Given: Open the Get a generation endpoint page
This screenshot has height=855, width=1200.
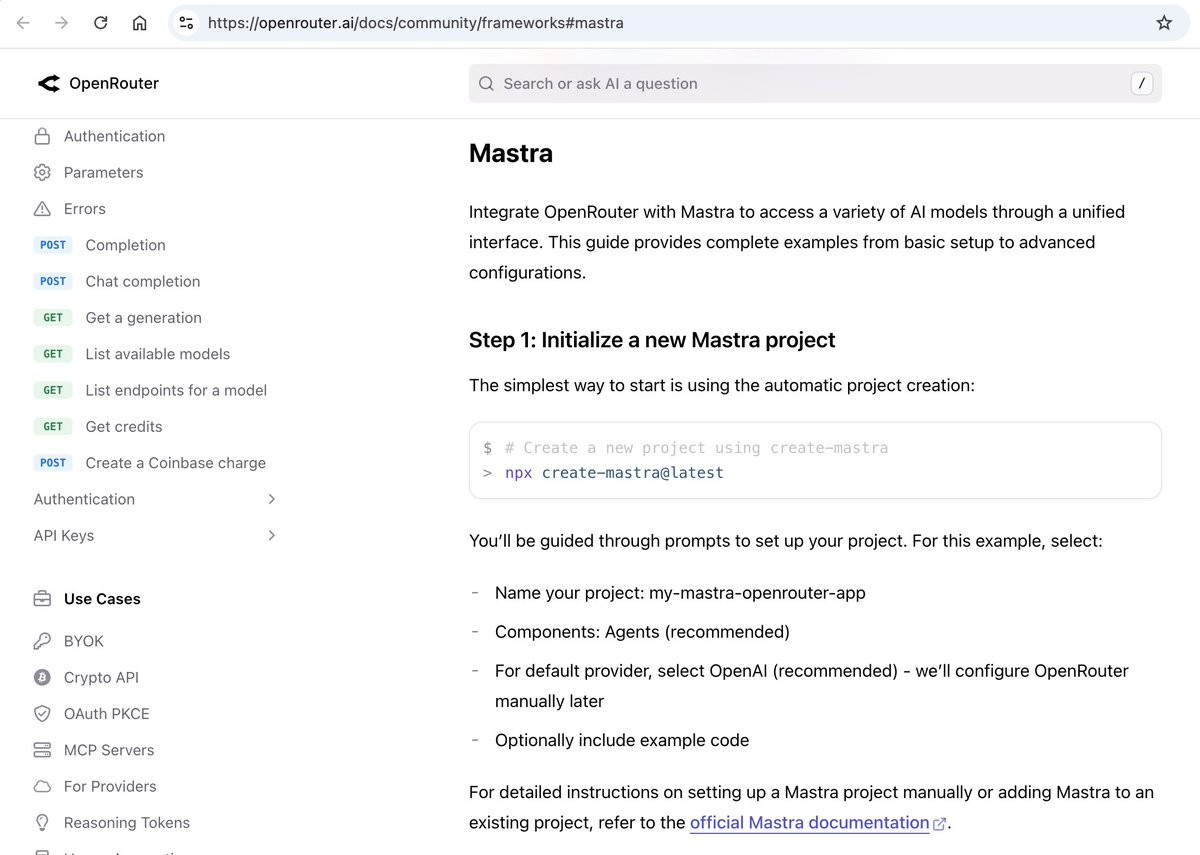Looking at the screenshot, I should click(x=143, y=318).
